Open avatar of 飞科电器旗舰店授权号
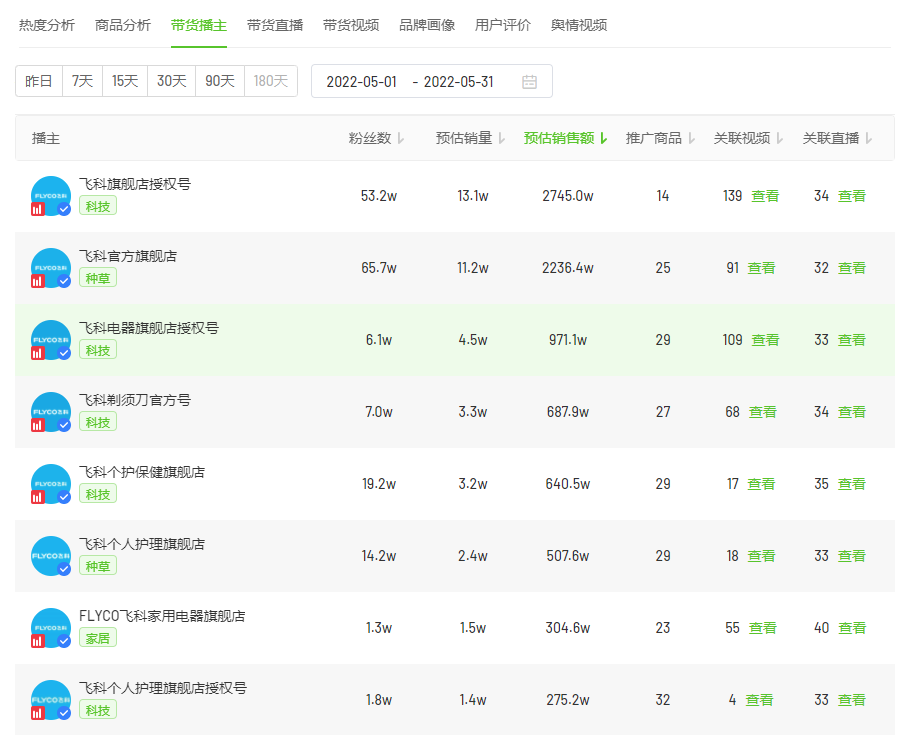The width and height of the screenshot is (898, 735). tap(51, 340)
